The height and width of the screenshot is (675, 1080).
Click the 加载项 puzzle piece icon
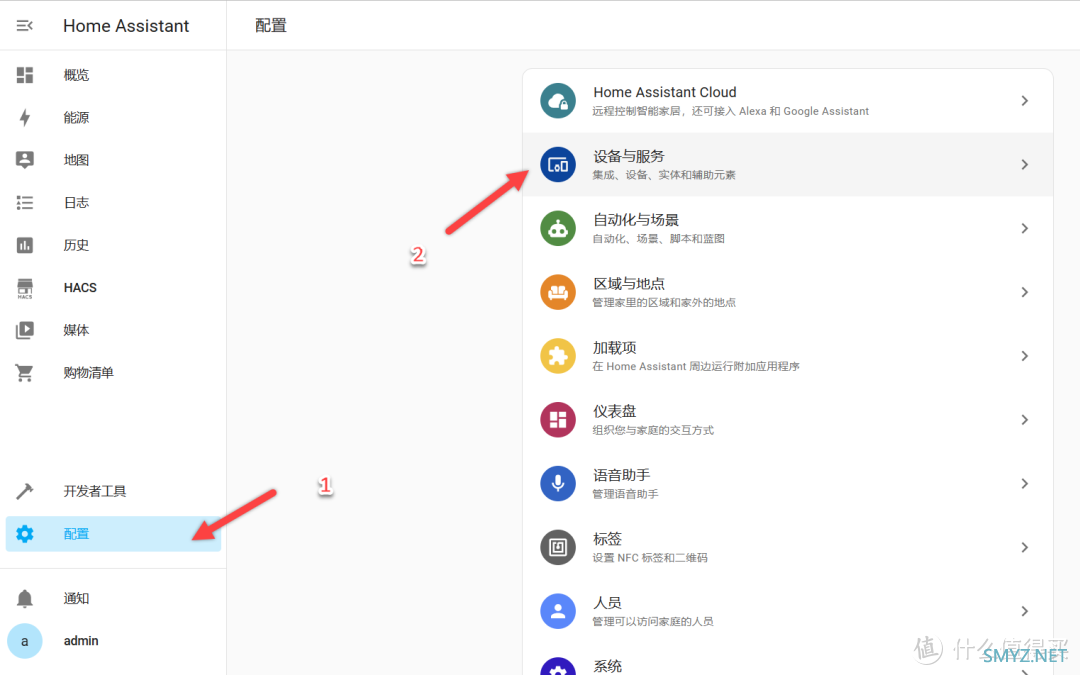[558, 356]
